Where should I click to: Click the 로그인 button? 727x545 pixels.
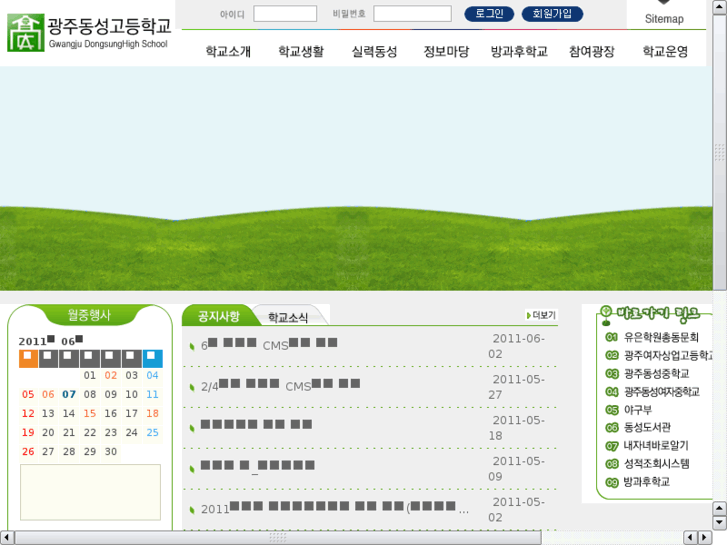(489, 14)
